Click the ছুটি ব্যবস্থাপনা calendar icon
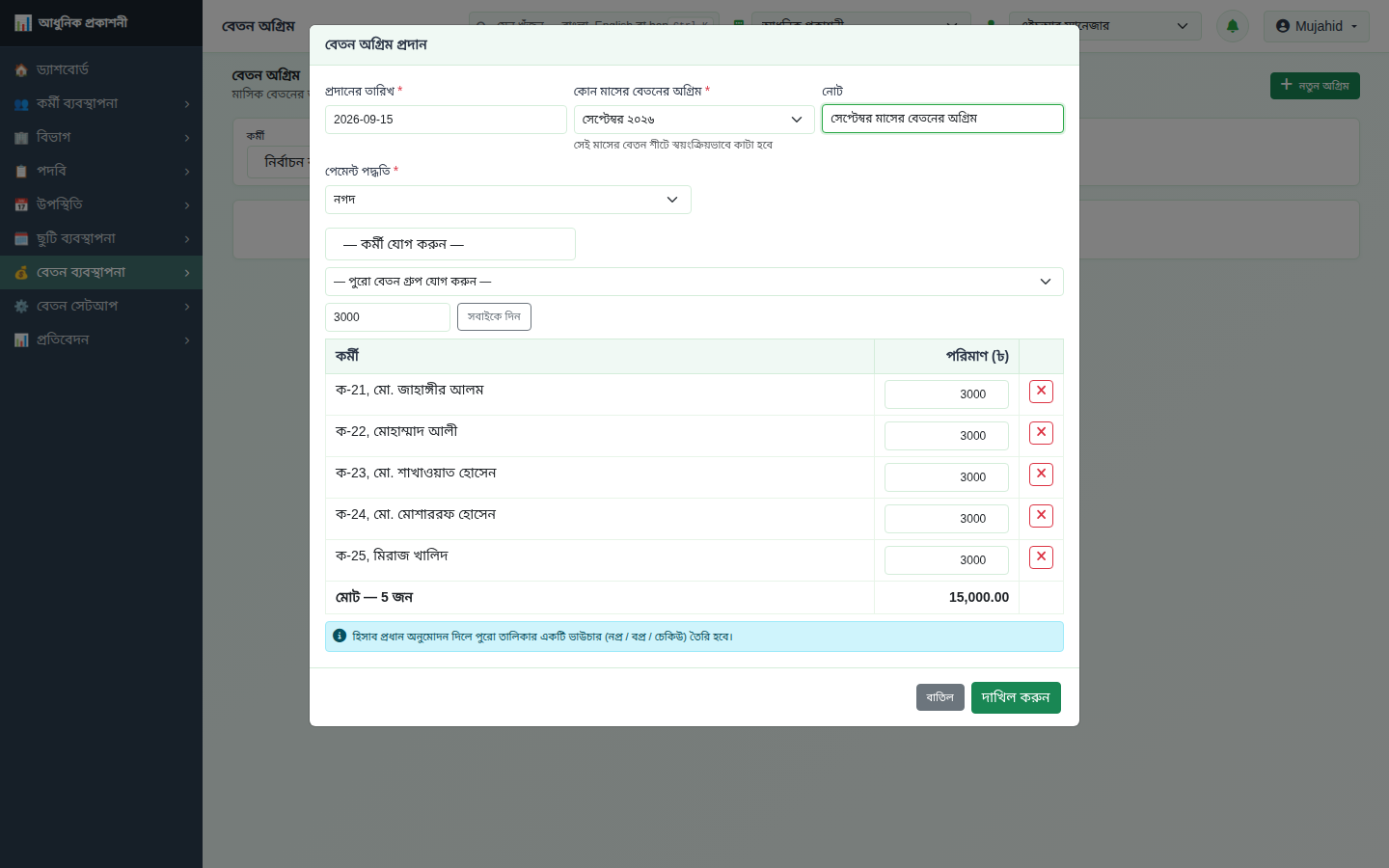 21,239
